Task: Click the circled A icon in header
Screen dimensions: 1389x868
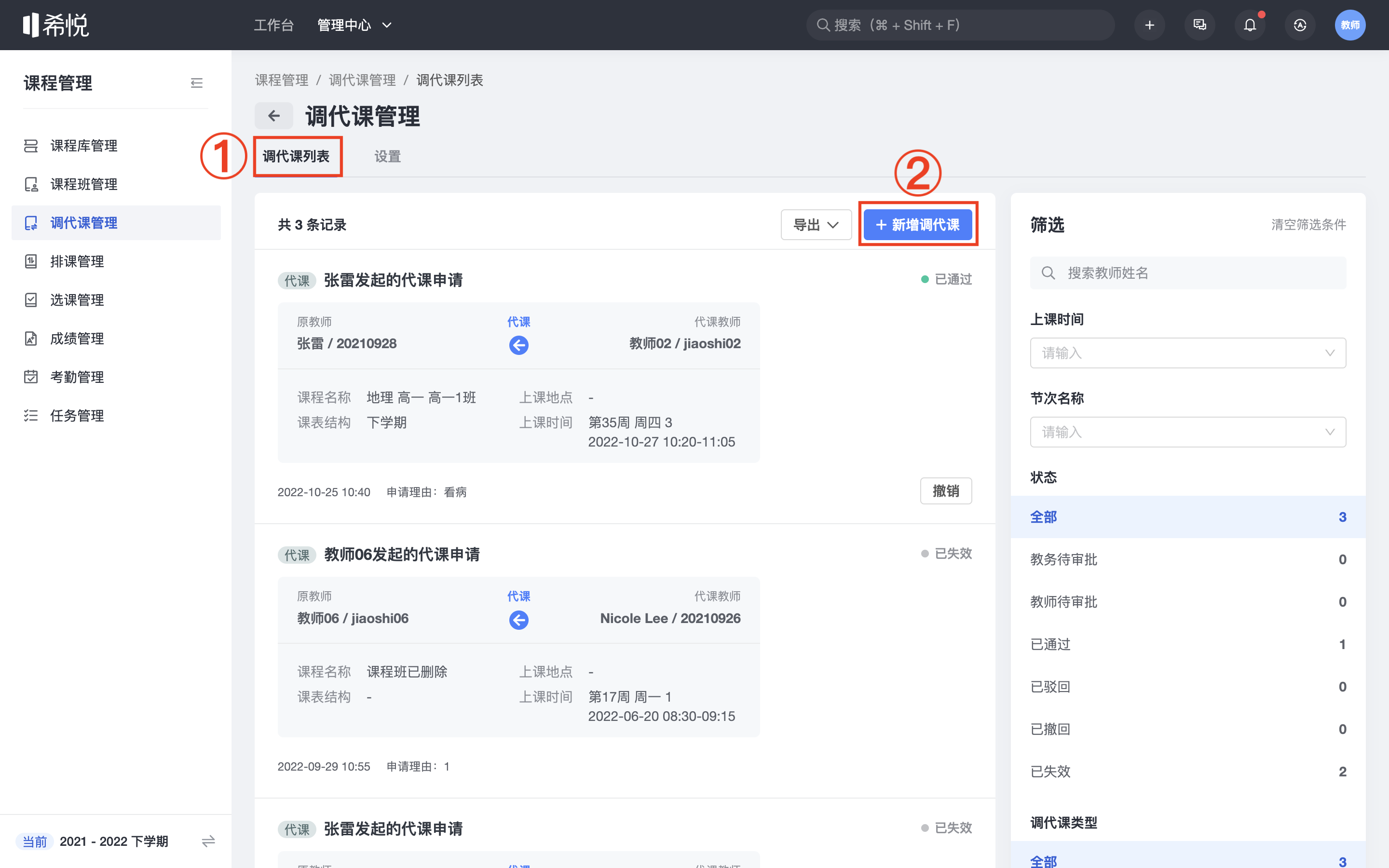Action: [1299, 25]
